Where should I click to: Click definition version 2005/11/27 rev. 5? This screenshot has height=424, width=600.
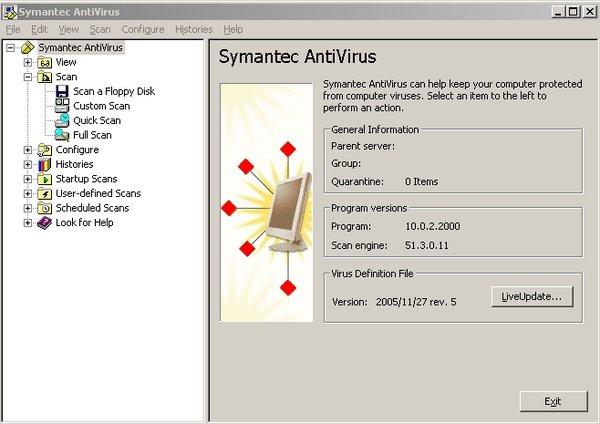[416, 302]
